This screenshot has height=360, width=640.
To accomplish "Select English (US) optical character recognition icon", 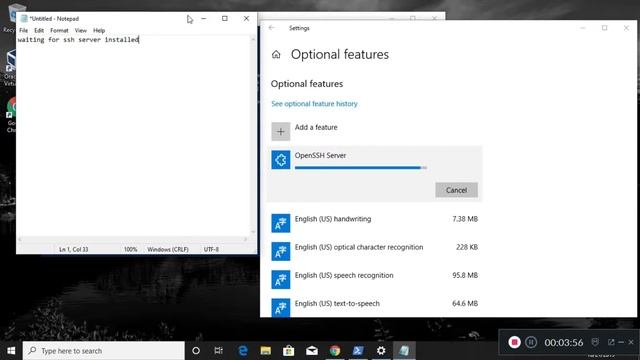I will (x=281, y=251).
